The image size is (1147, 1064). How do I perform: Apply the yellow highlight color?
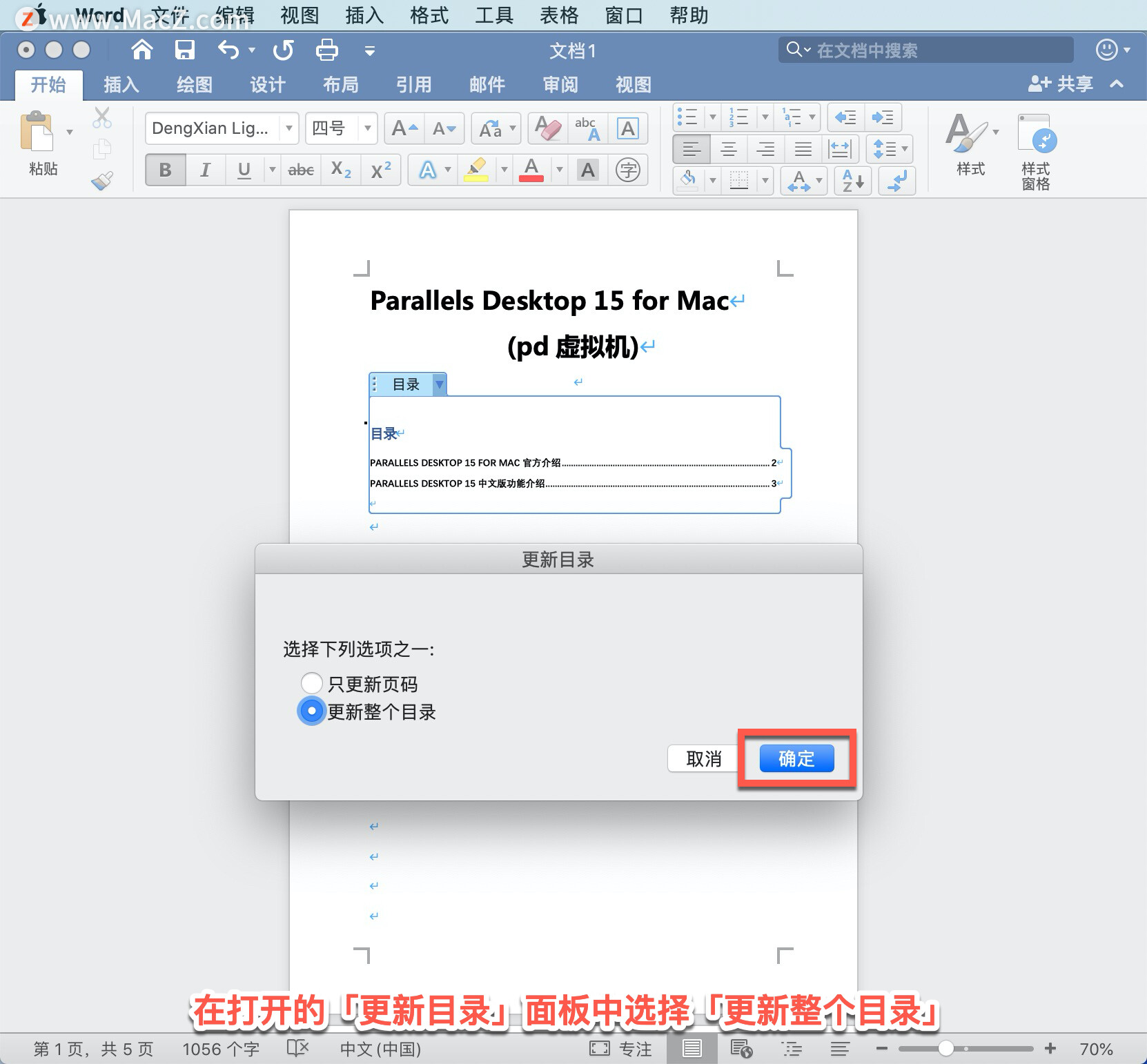(x=476, y=170)
